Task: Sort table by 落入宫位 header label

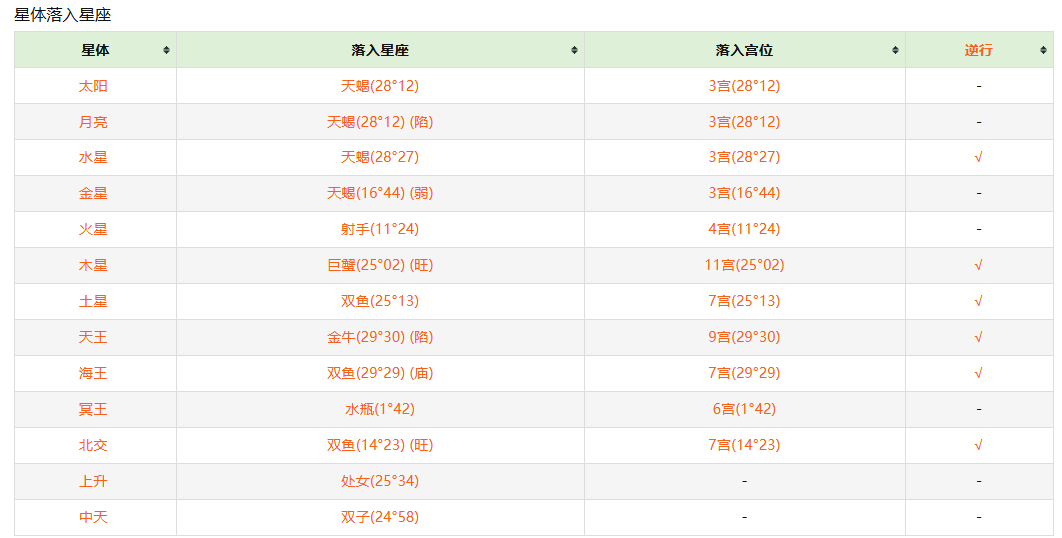Action: (x=744, y=50)
